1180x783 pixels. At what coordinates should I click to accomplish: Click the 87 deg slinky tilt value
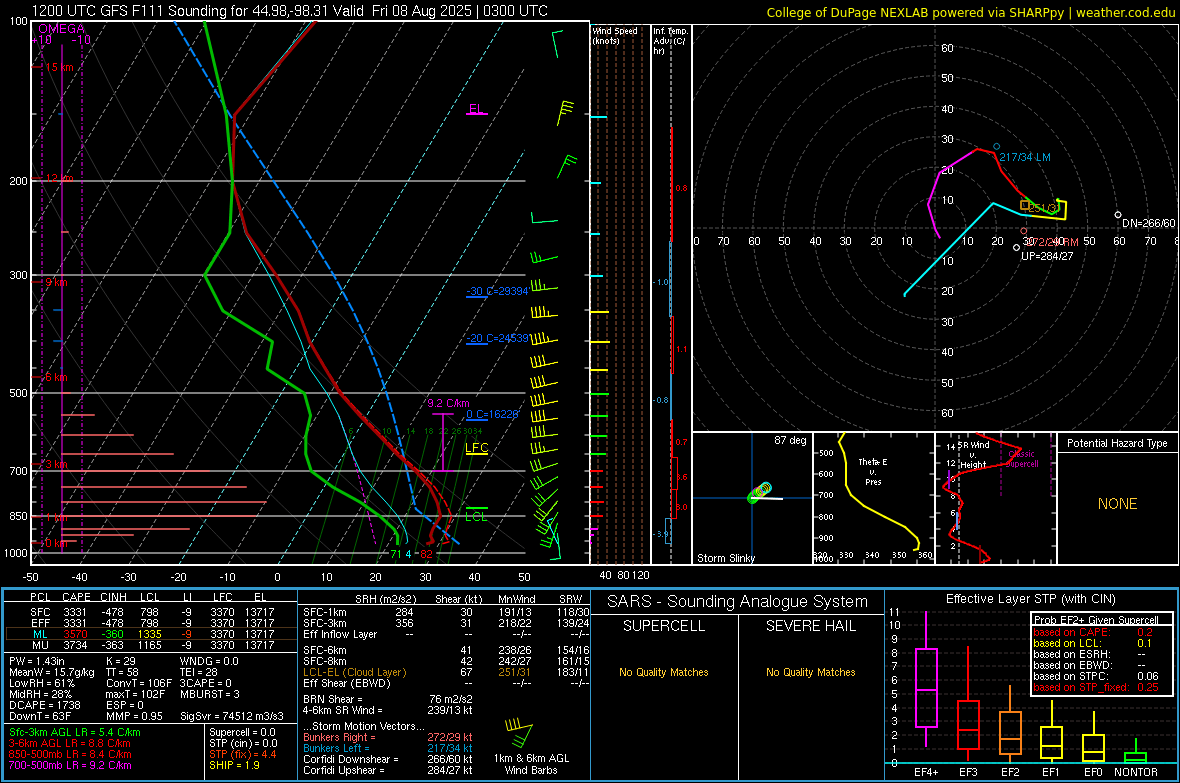[x=790, y=440]
